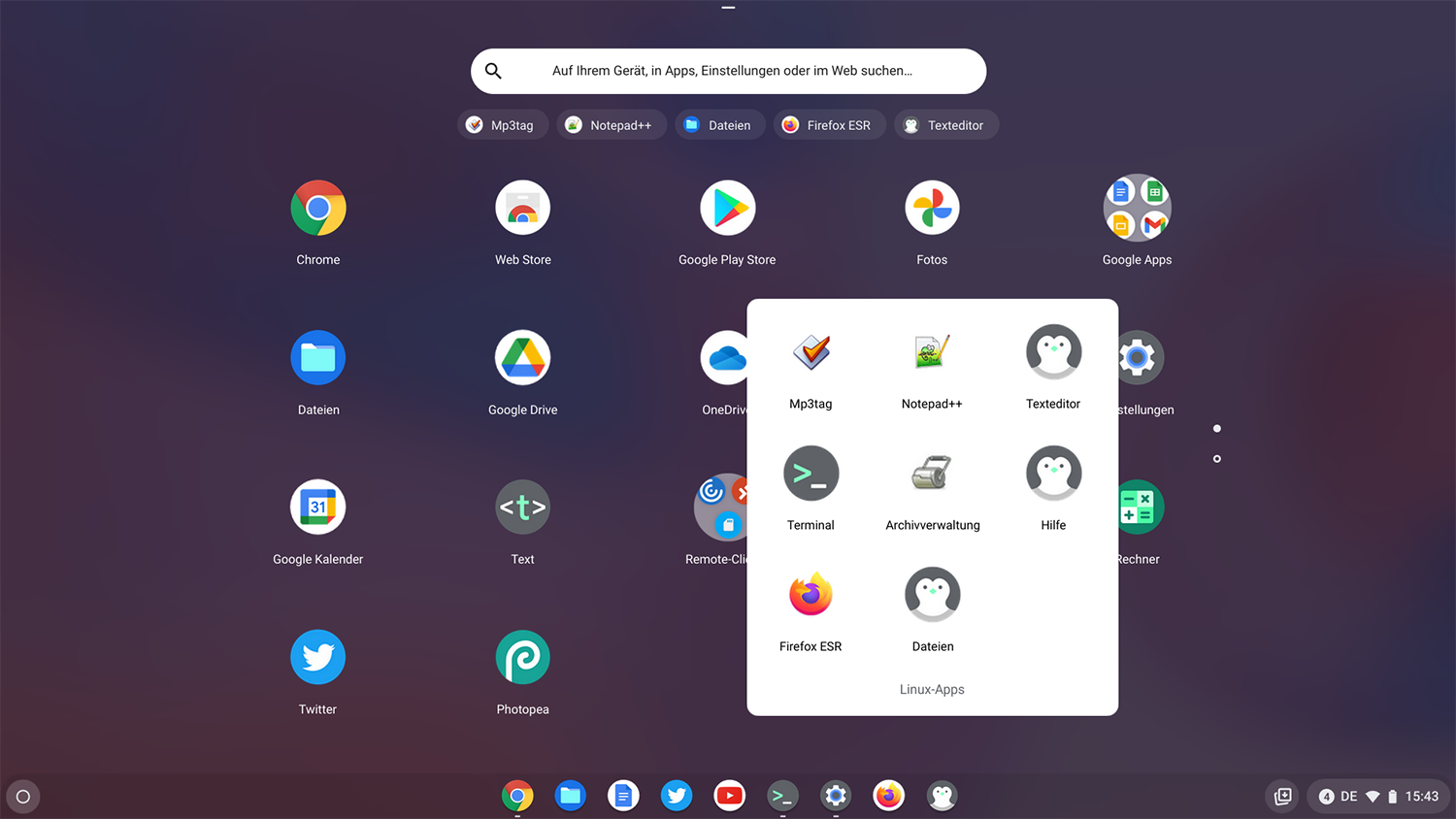Open Google Docs from the shelf

click(623, 797)
